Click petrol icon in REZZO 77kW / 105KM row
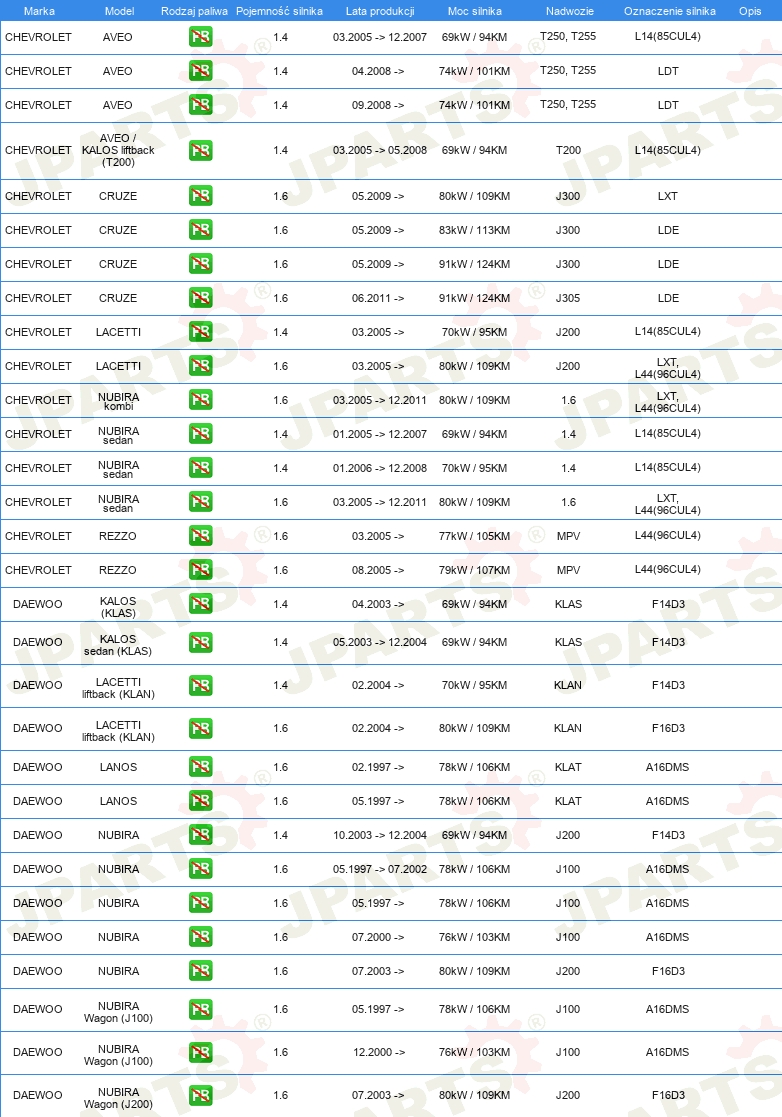Screen dimensions: 782x1117 tap(201, 536)
